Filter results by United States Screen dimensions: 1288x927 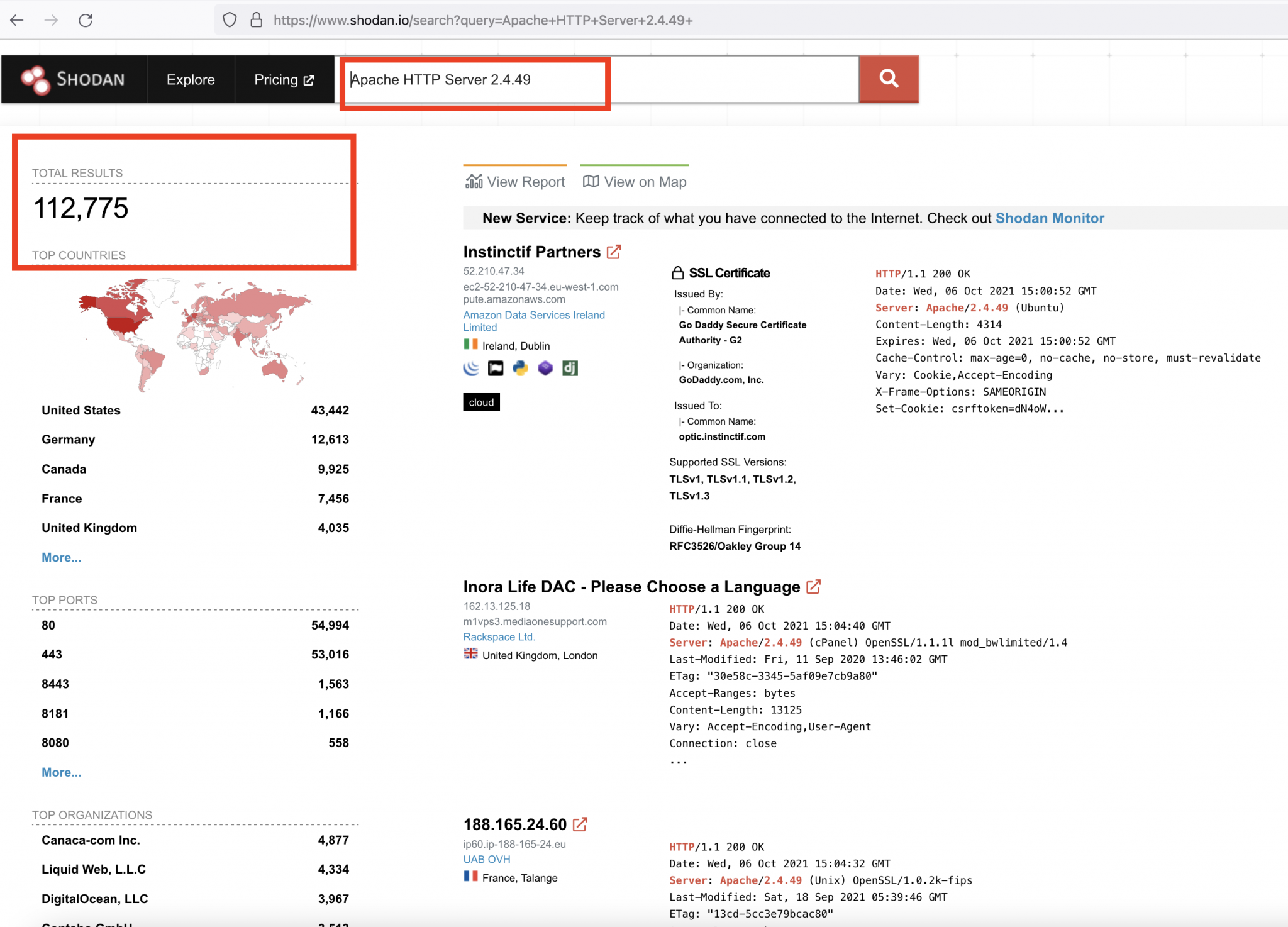(81, 411)
